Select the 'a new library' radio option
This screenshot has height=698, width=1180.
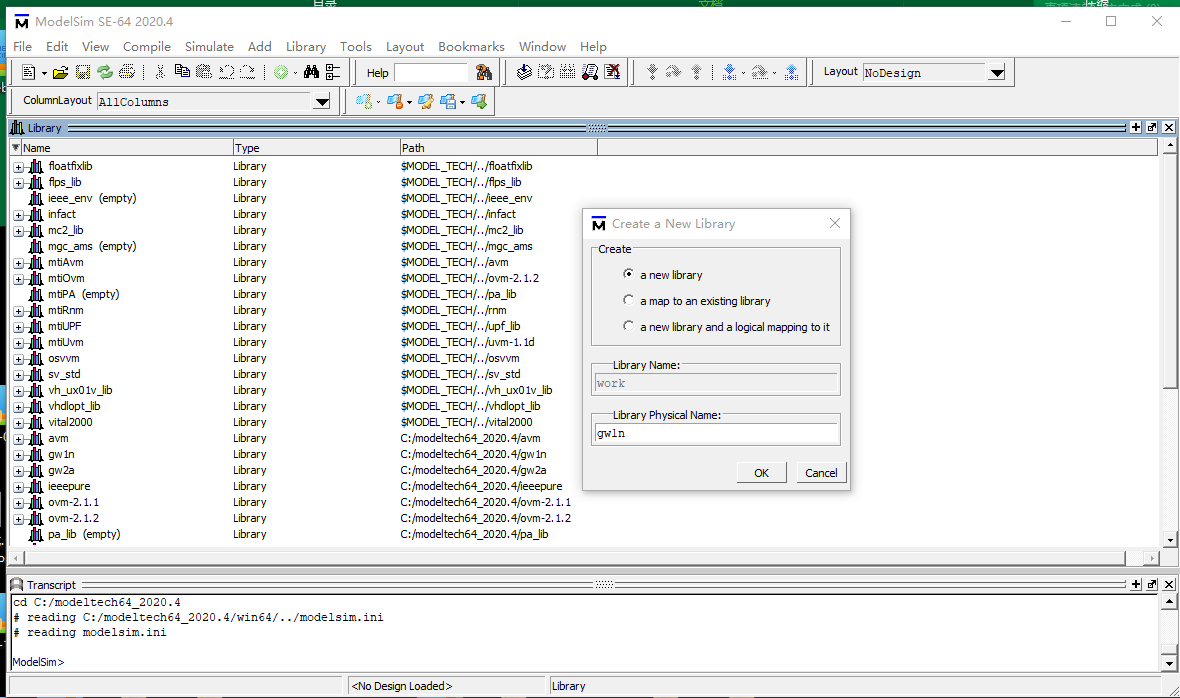(x=628, y=275)
